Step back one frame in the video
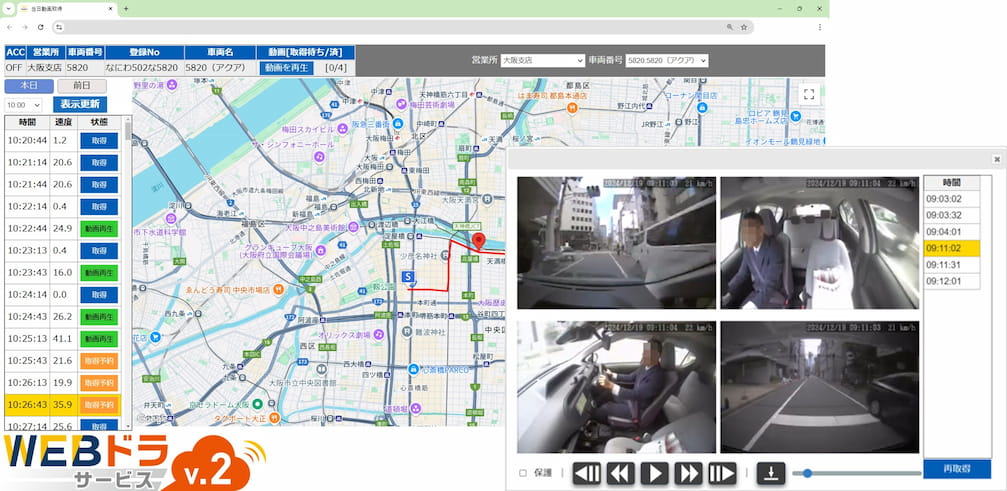Viewport: 1007px width, 491px height. pyautogui.click(x=587, y=473)
